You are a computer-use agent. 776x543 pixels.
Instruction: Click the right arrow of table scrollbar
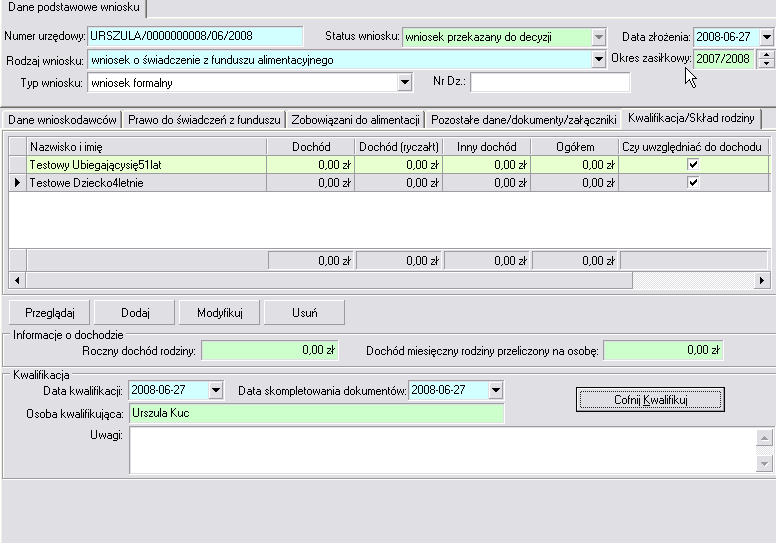pos(762,281)
